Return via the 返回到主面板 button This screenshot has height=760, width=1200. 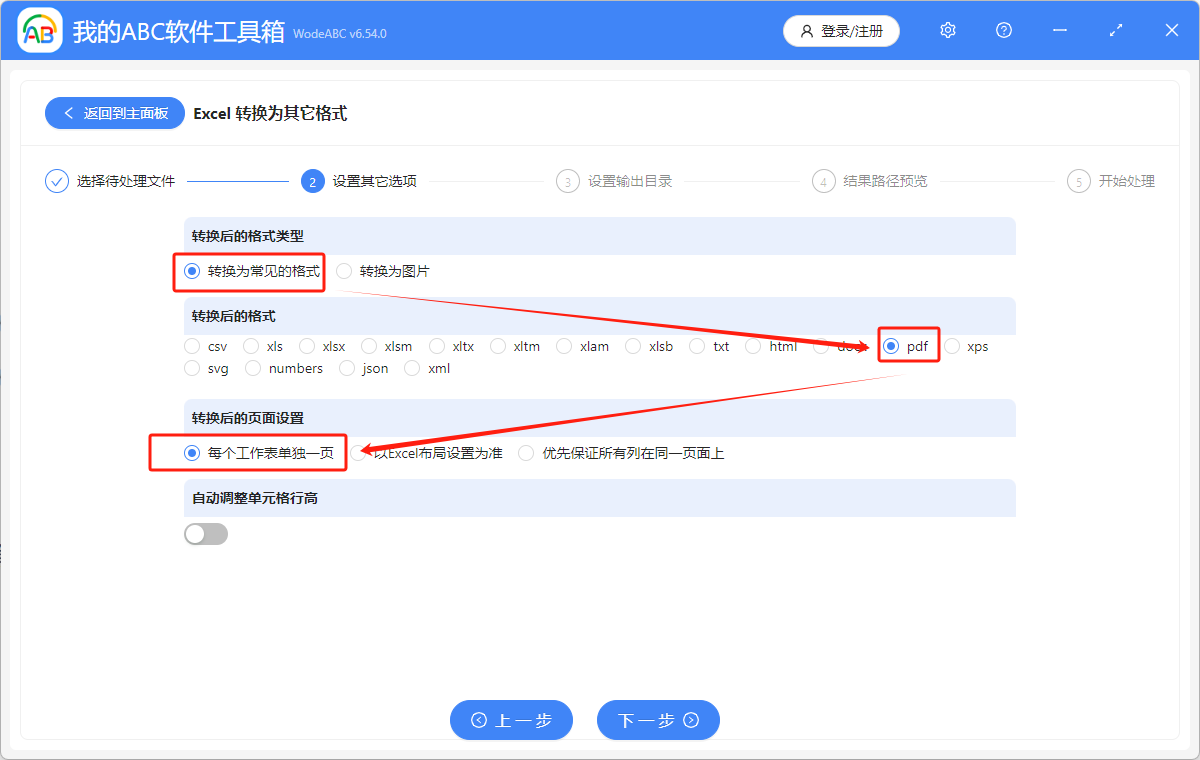coord(114,113)
